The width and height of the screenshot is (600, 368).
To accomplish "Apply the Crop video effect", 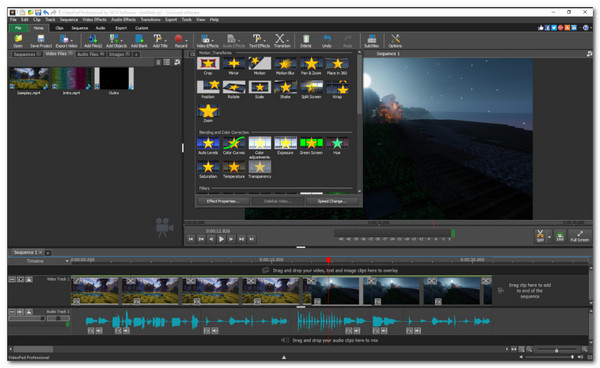I will click(208, 66).
